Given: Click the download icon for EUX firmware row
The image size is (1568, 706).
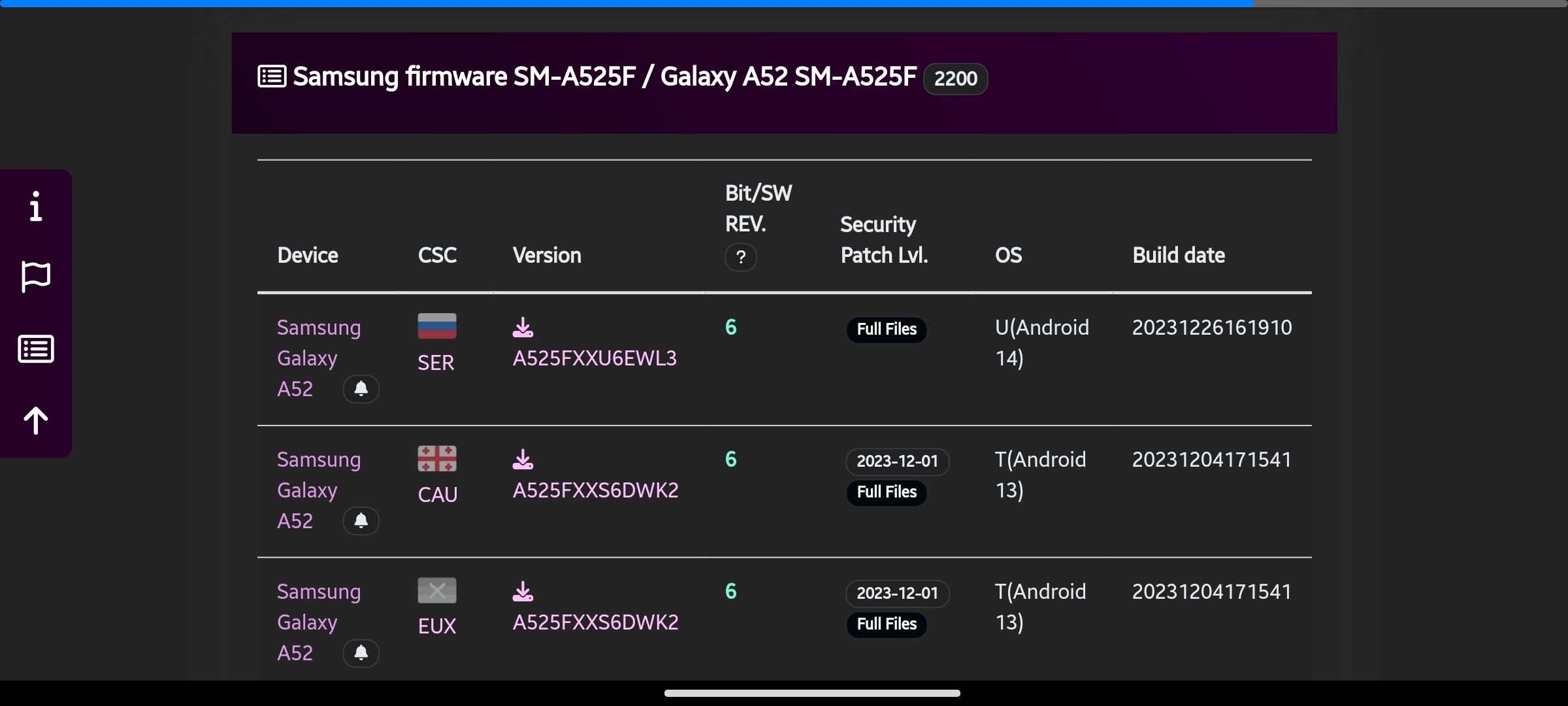Looking at the screenshot, I should tap(523, 592).
